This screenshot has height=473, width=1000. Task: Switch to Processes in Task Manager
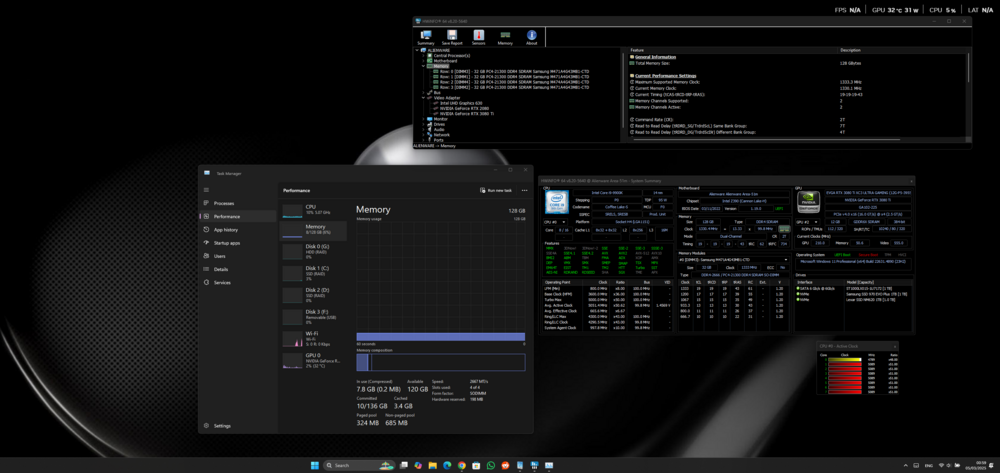coord(224,203)
